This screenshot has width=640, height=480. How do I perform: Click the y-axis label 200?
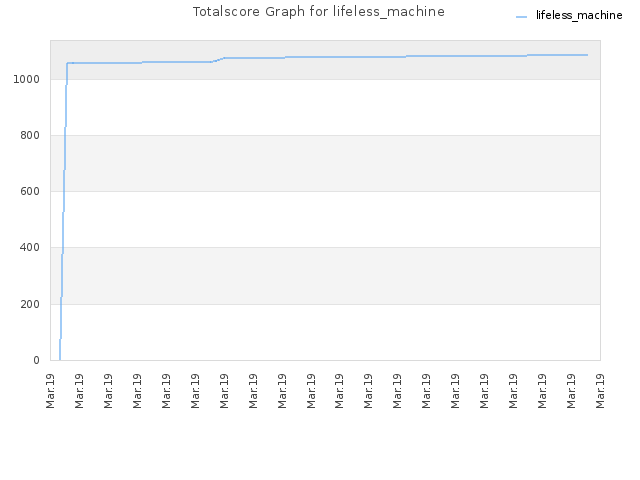click(30, 304)
